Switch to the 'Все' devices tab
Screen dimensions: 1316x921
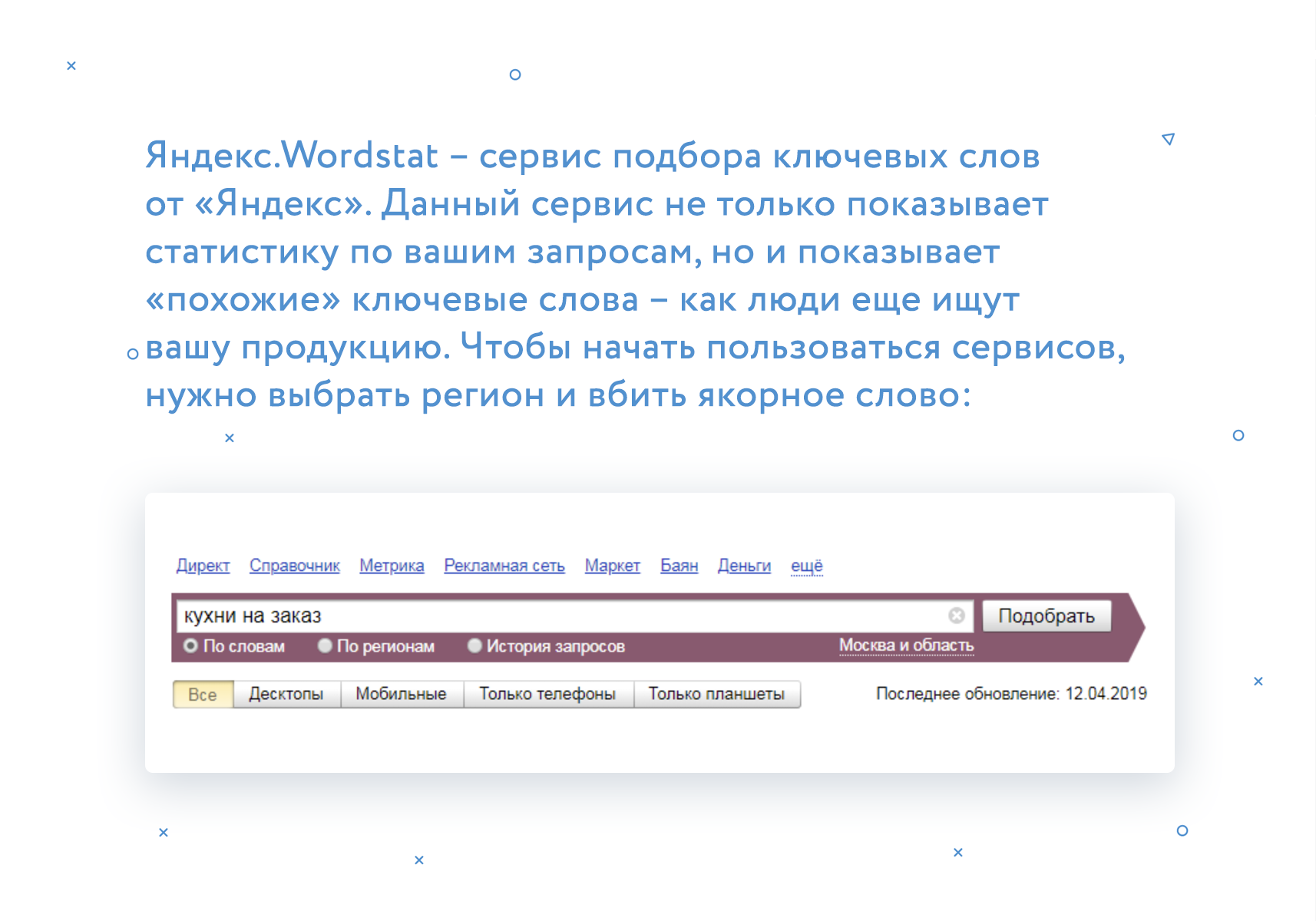click(203, 695)
